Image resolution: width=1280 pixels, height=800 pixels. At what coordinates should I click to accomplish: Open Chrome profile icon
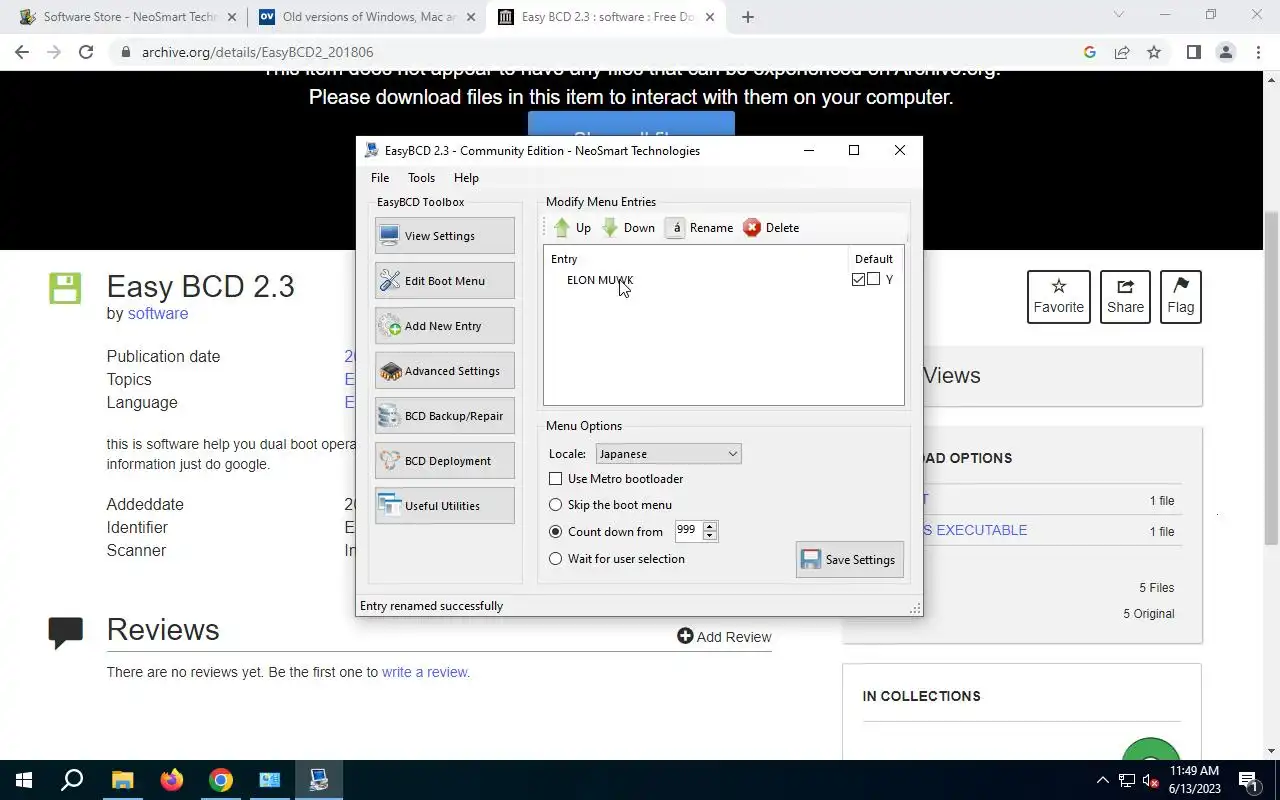pyautogui.click(x=1225, y=52)
